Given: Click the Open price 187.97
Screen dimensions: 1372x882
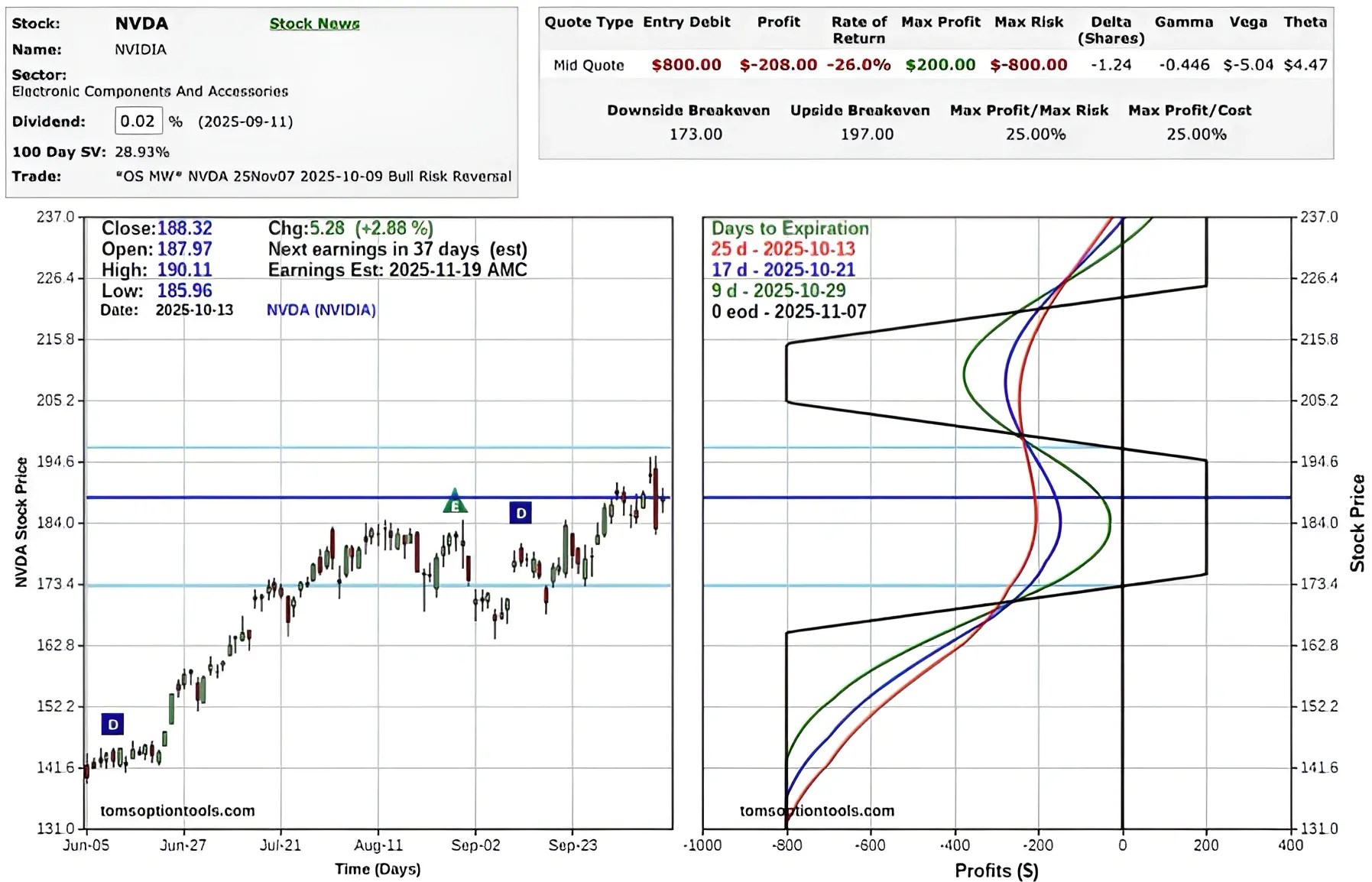Looking at the screenshot, I should (x=185, y=248).
